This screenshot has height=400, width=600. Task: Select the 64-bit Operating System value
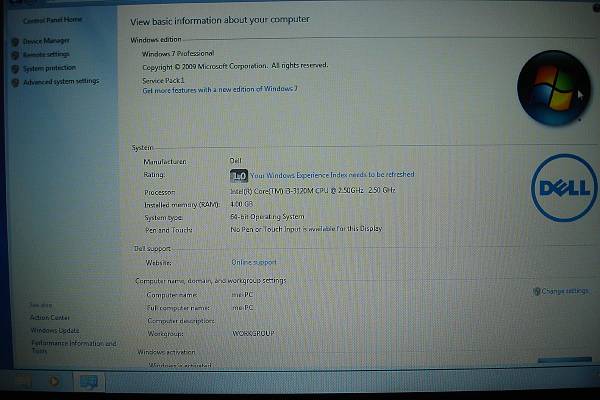pyautogui.click(x=267, y=217)
